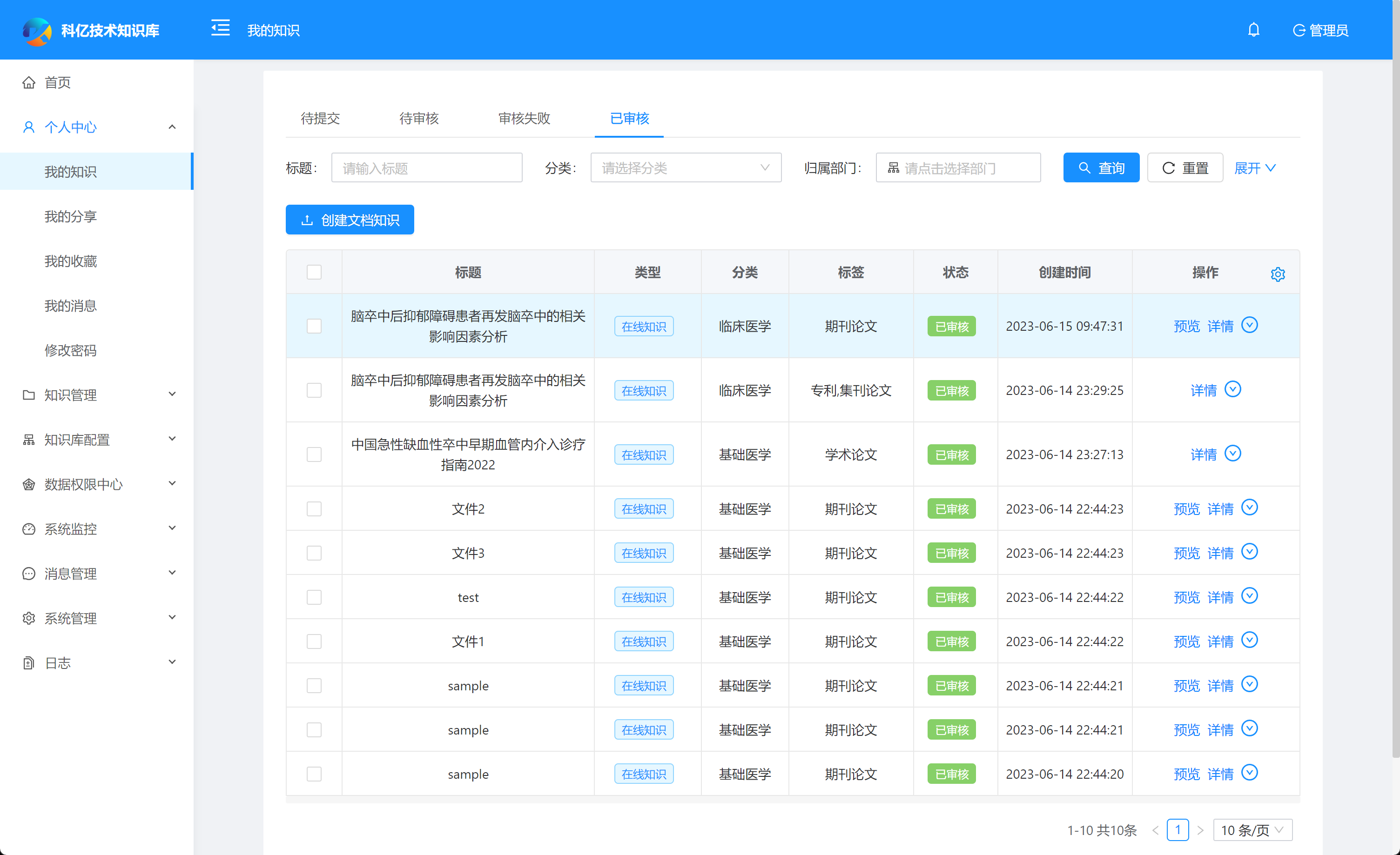Click the department tree icon in 归属部门 field

point(893,168)
